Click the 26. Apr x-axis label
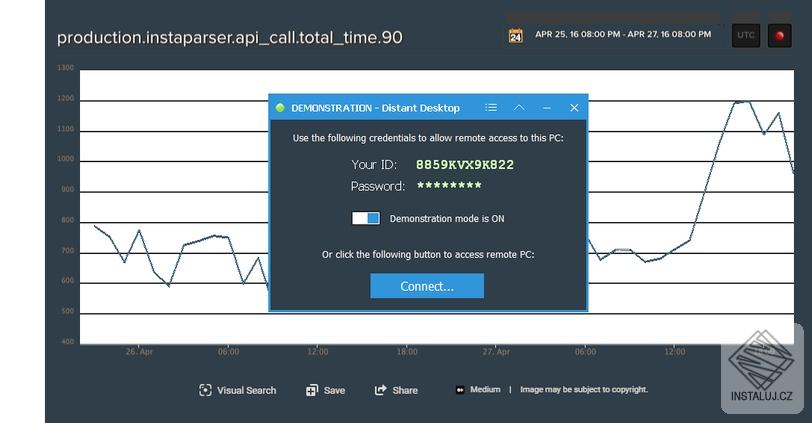Screen dimensions: 812x423 click(x=139, y=352)
